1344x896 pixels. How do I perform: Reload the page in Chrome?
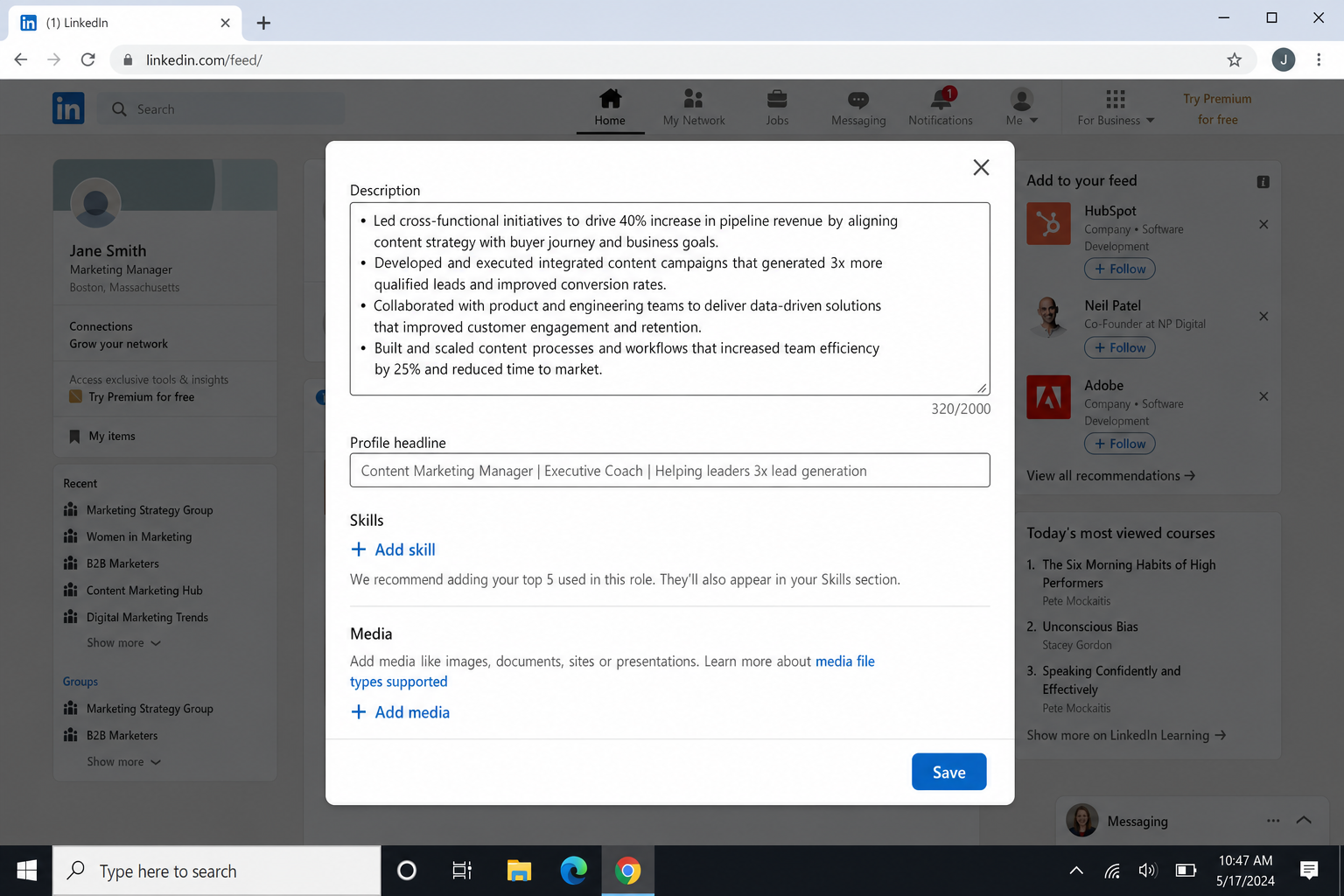[87, 59]
